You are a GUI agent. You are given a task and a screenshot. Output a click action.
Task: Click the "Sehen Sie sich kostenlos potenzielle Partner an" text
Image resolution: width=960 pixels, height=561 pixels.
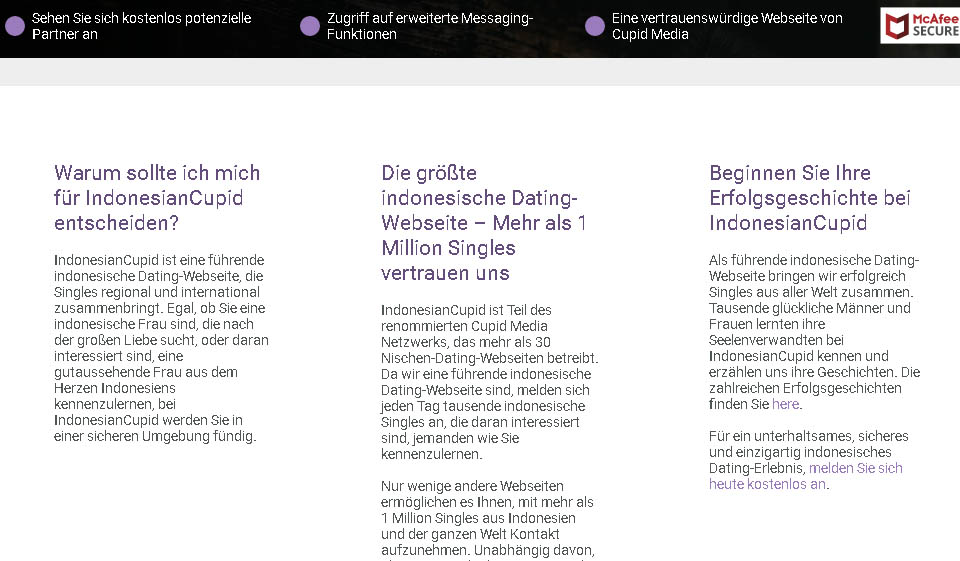click(141, 26)
